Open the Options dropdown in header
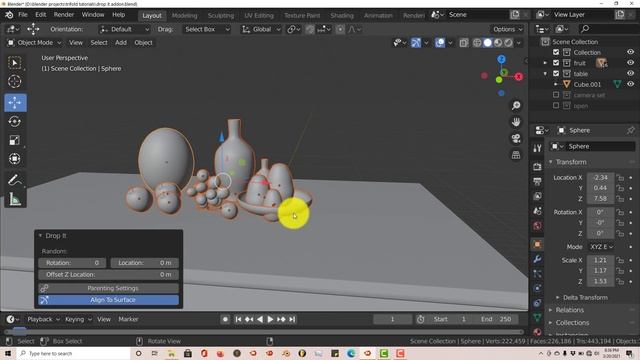This screenshot has width=640, height=360. 507,29
